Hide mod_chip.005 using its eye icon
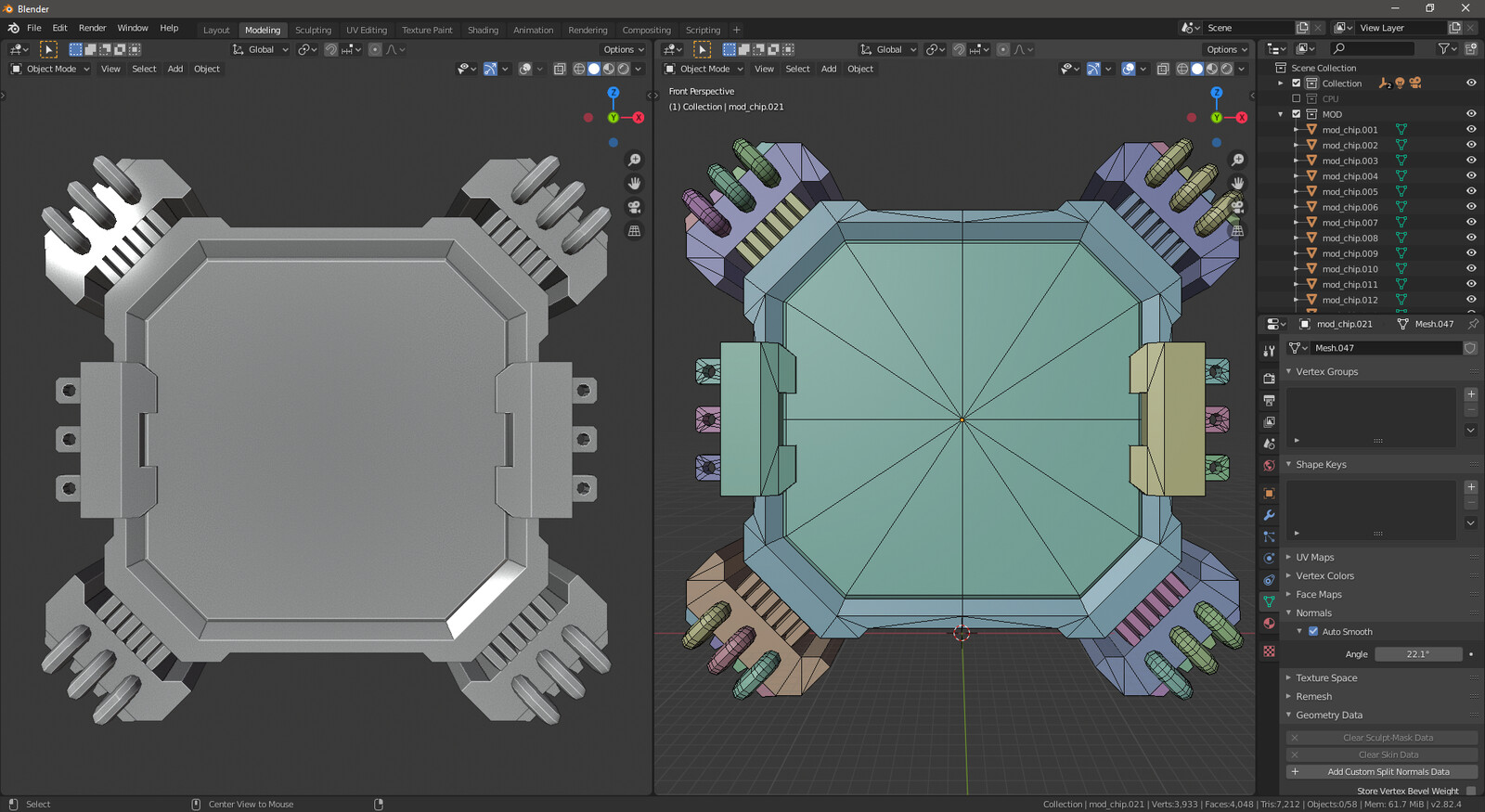The width and height of the screenshot is (1485, 812). pos(1471,192)
